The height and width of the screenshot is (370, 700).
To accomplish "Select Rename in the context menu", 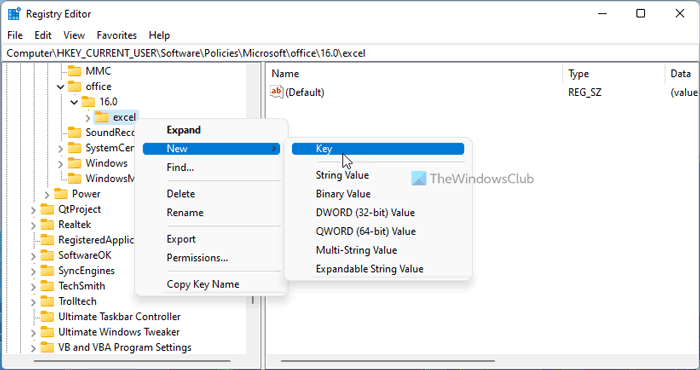I will 185,212.
